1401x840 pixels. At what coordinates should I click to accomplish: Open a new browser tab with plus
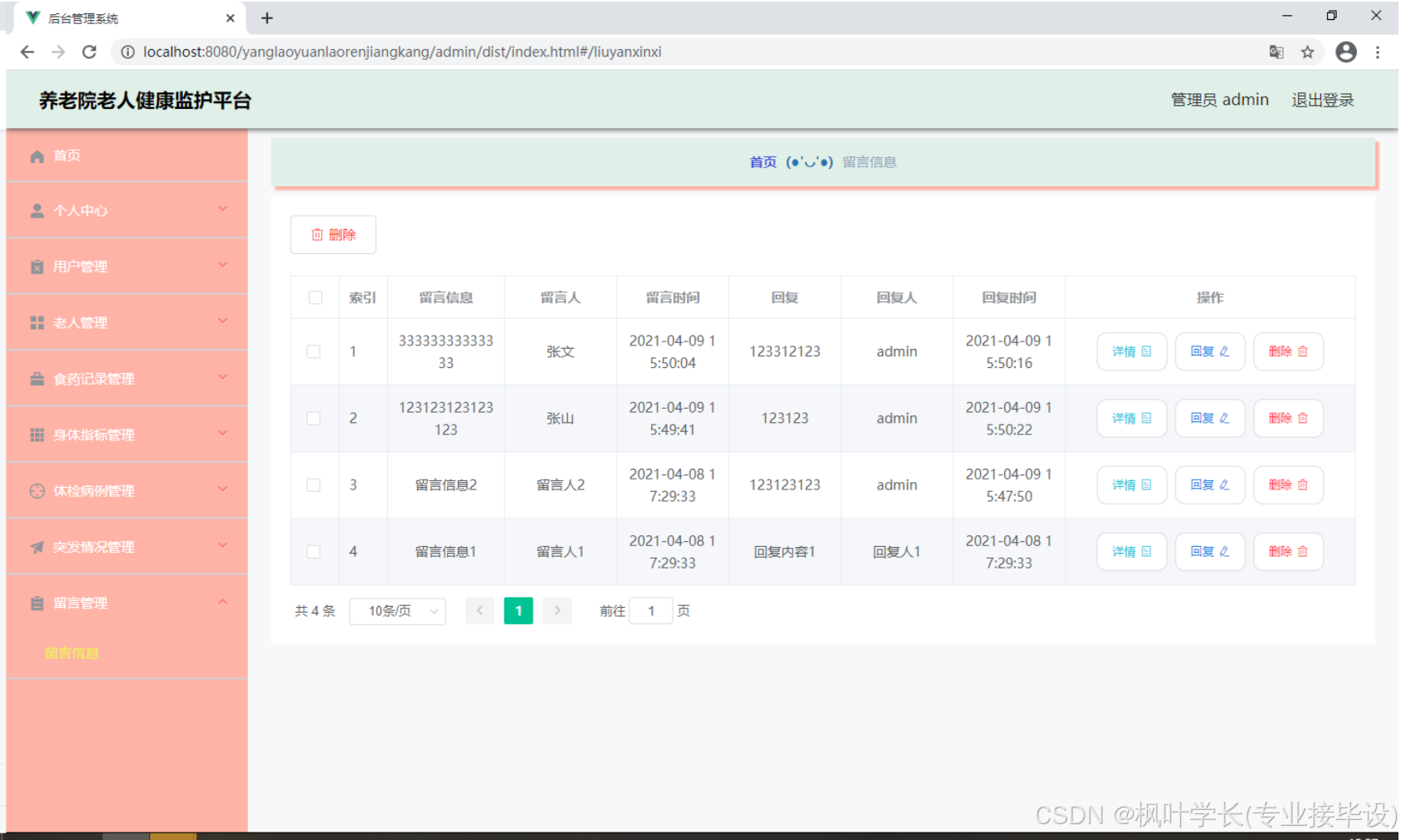(x=267, y=17)
